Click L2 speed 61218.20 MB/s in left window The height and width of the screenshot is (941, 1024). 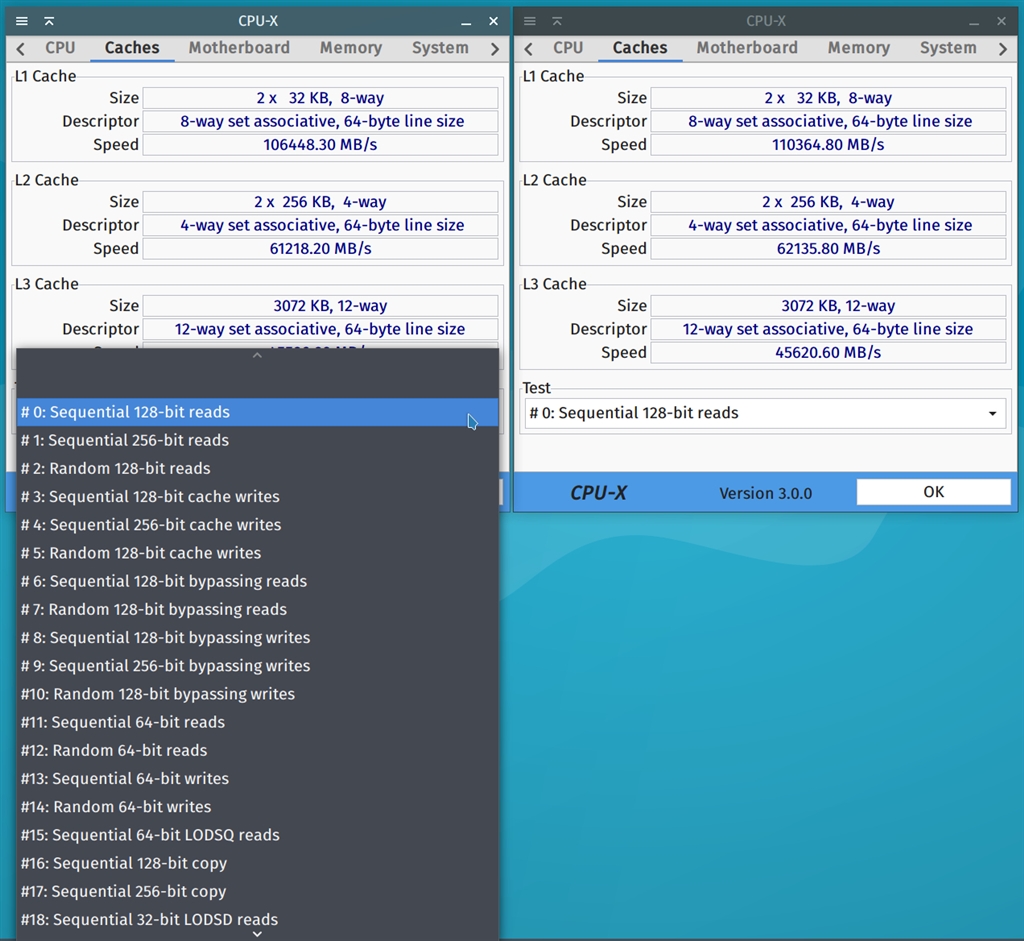(x=320, y=248)
